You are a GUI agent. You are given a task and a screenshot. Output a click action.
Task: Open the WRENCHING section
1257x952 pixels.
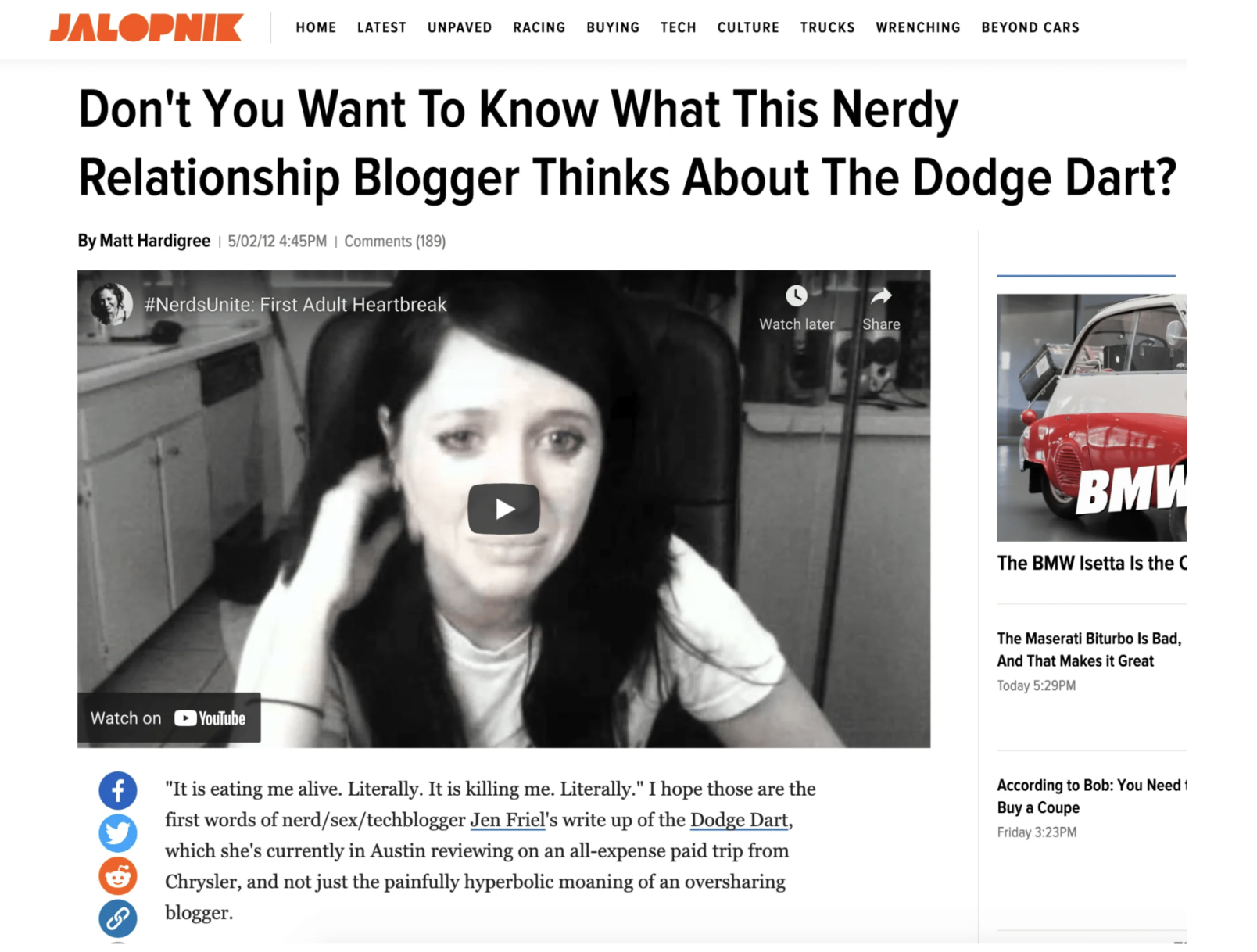(919, 27)
